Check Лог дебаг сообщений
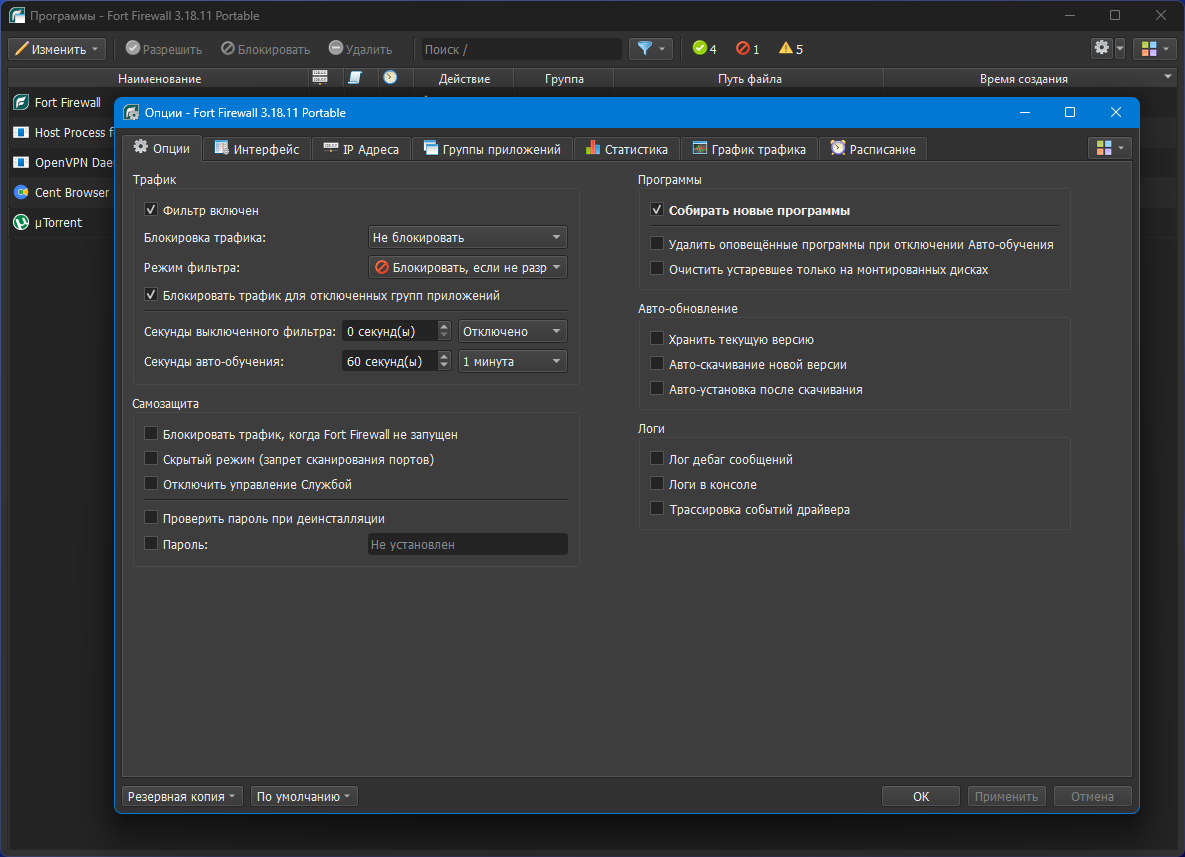The height and width of the screenshot is (857, 1185). (657, 459)
